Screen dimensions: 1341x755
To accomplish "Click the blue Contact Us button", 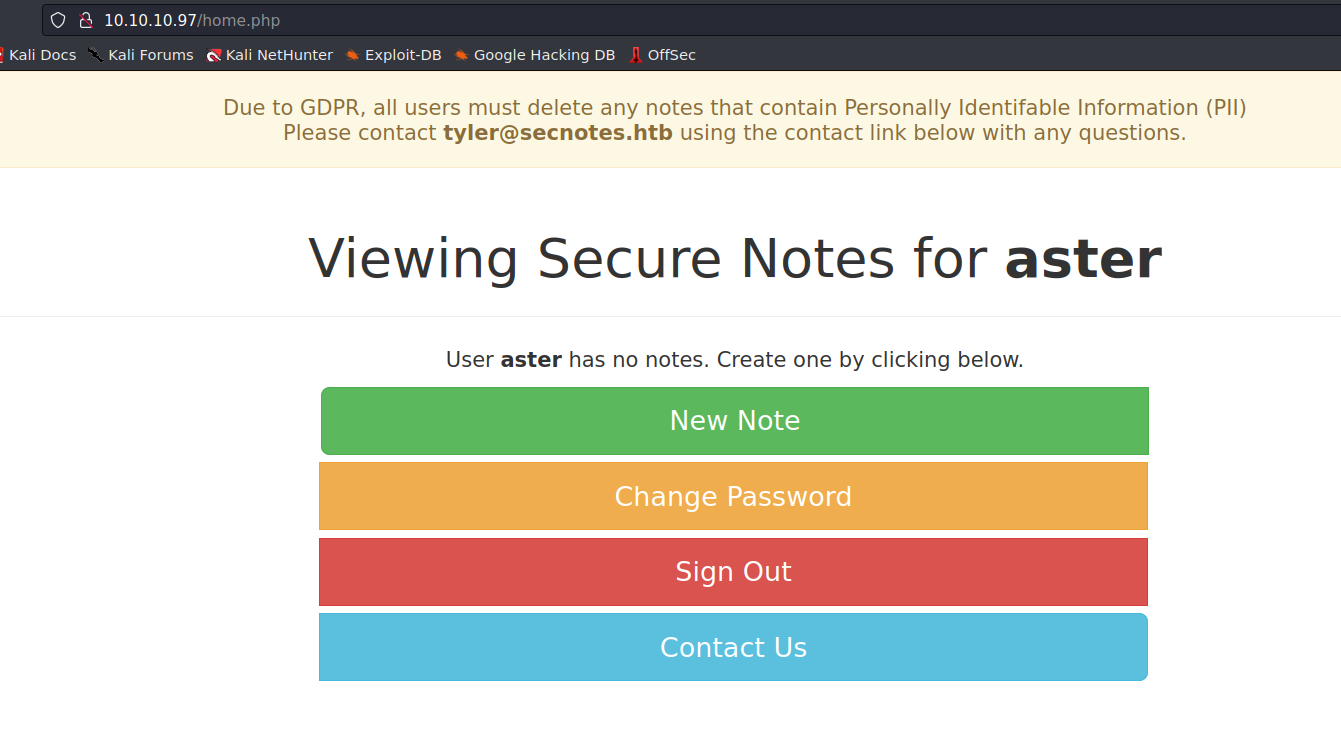I will tap(733, 647).
